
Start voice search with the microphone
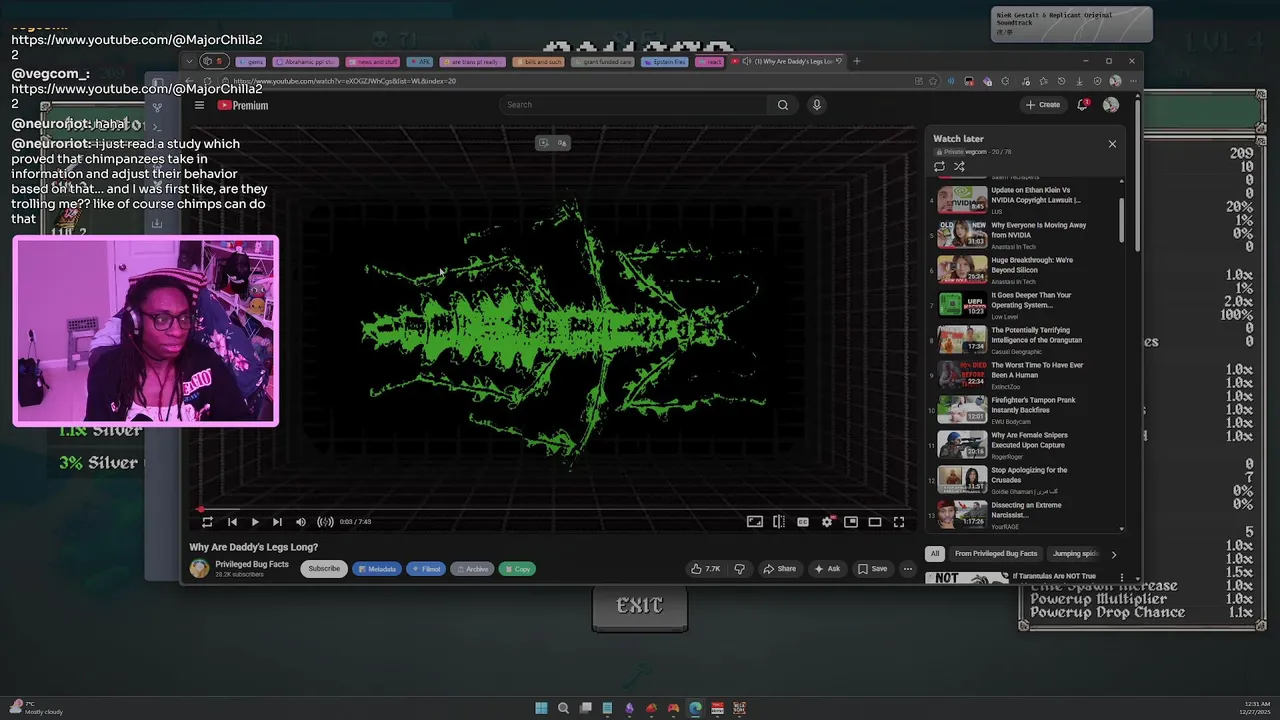(x=816, y=105)
